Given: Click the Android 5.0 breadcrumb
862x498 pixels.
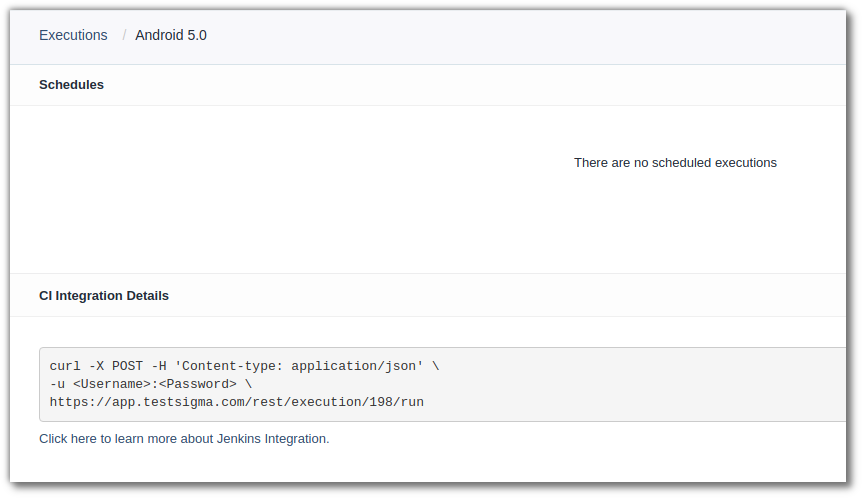Looking at the screenshot, I should coord(171,35).
